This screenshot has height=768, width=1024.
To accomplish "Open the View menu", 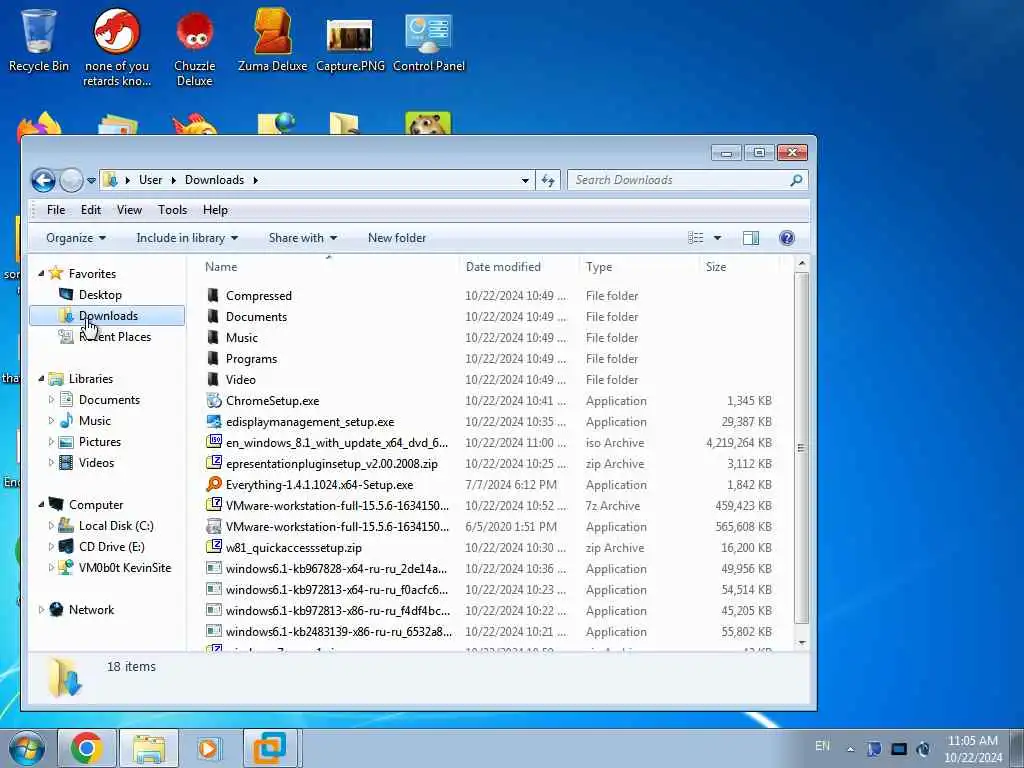I will 129,210.
